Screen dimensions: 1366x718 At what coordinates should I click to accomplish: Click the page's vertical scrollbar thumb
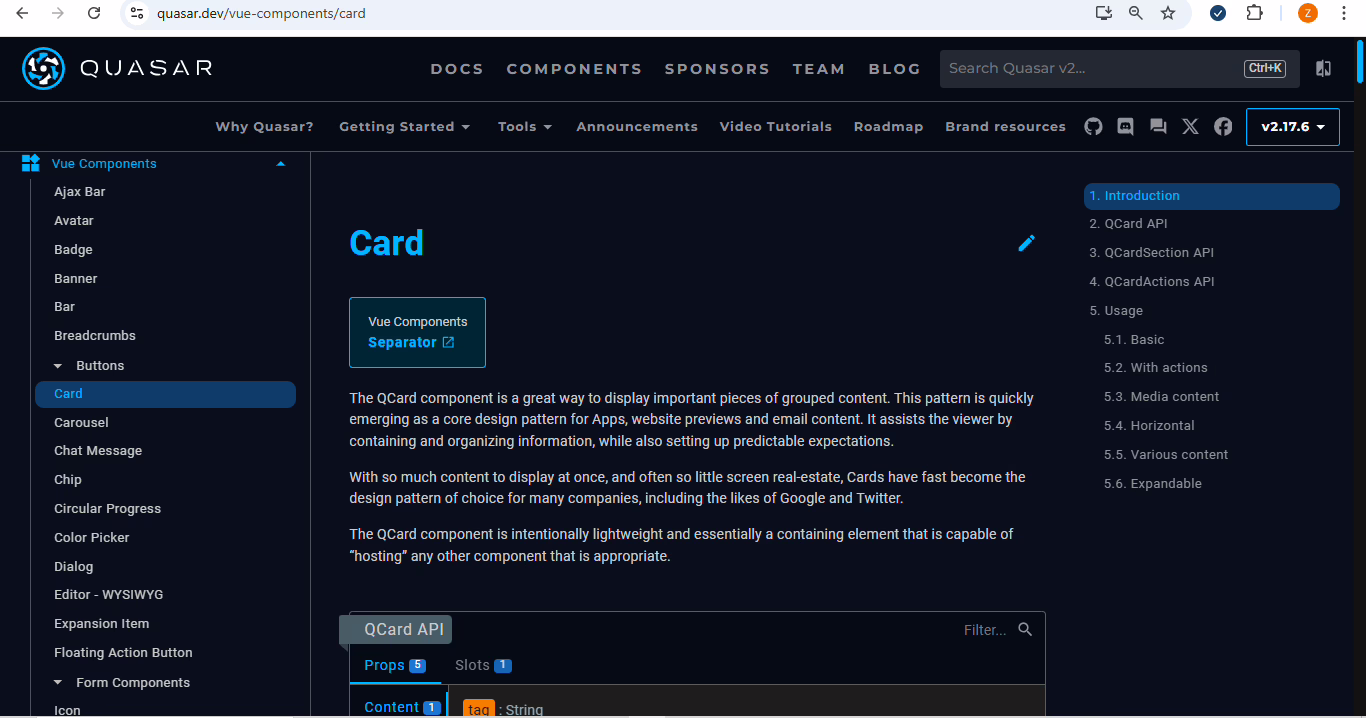1360,60
